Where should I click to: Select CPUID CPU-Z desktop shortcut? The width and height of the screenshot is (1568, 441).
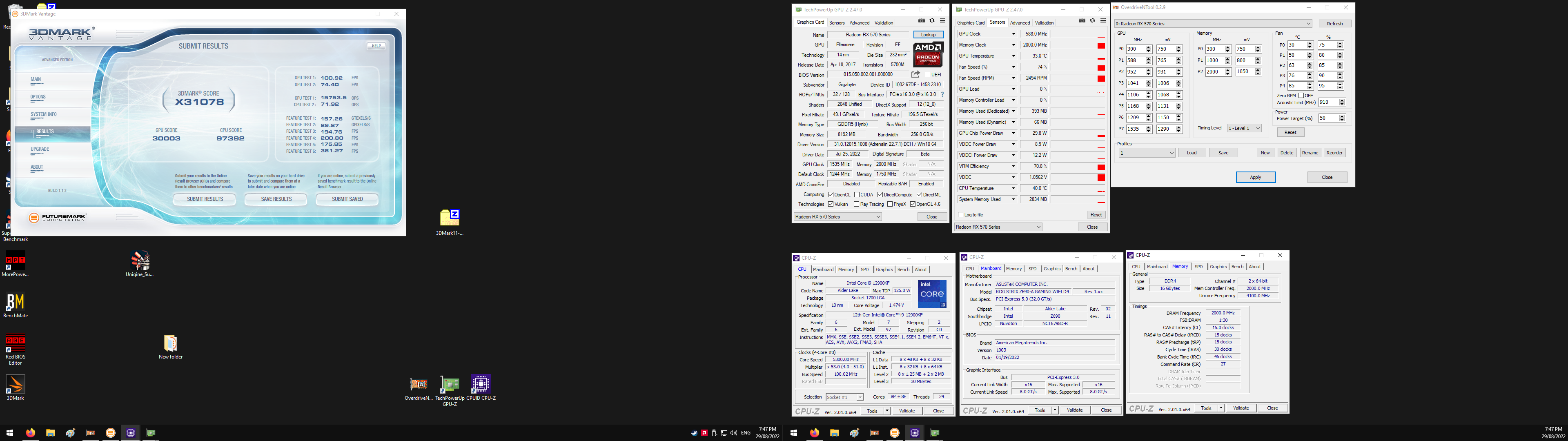[x=481, y=388]
